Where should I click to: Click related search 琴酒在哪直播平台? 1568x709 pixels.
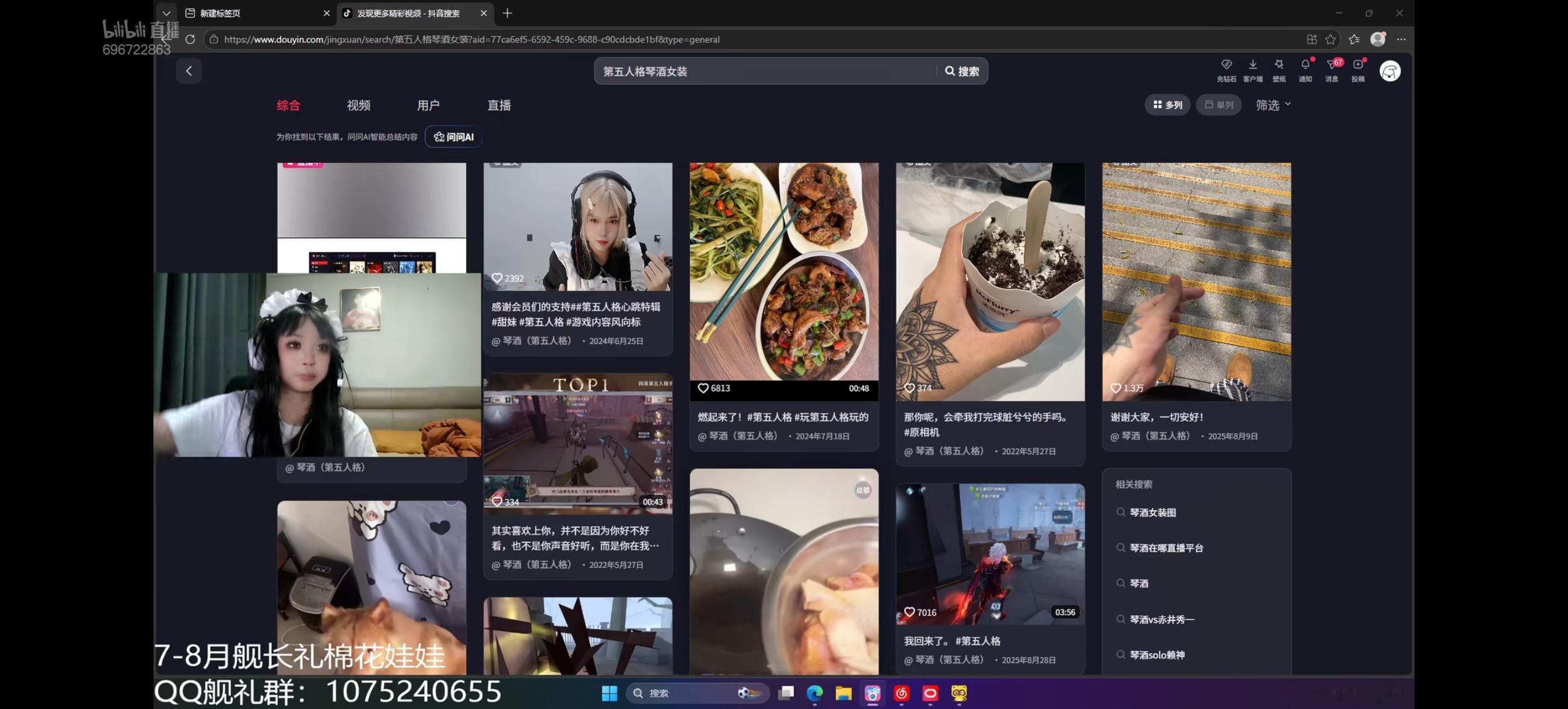(x=1165, y=547)
